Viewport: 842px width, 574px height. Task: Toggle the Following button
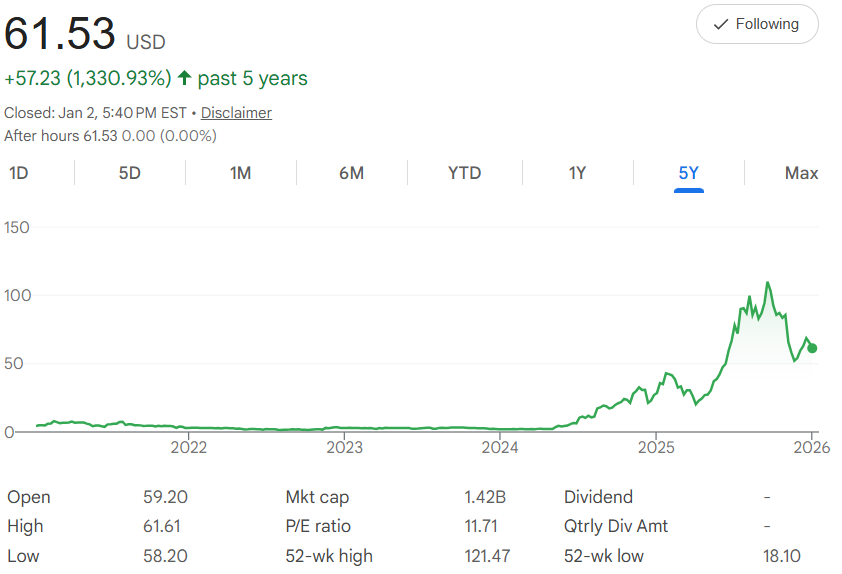757,24
